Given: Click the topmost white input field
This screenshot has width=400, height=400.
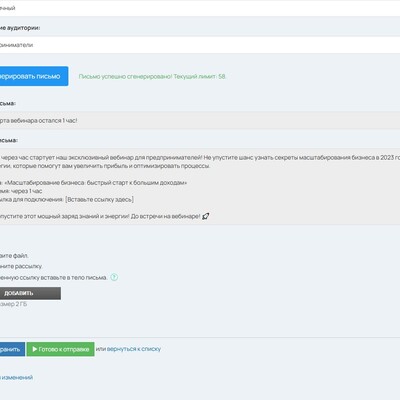Looking at the screenshot, I should (200, 8).
